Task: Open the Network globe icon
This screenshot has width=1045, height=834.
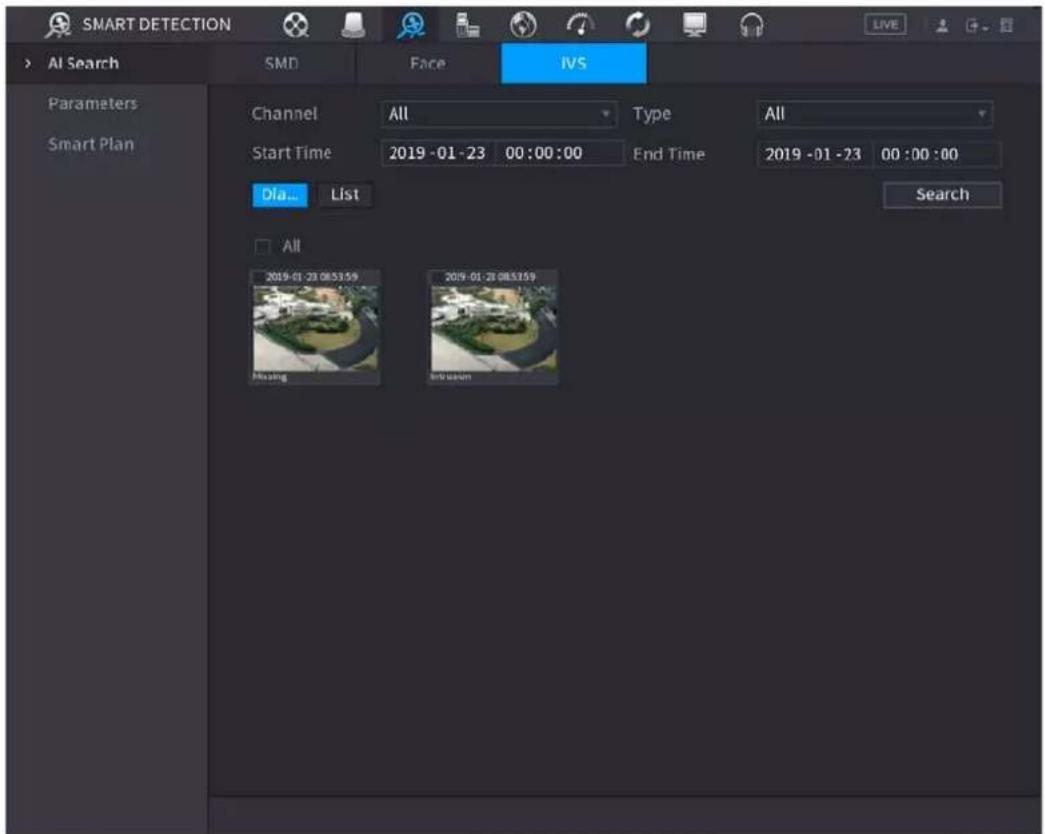Action: [x=523, y=25]
